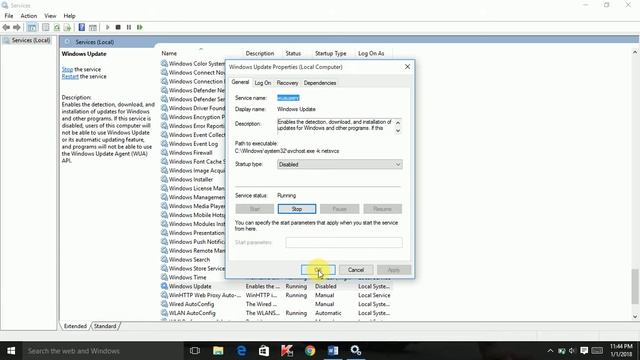Click the Apply button in the dialog
Viewport: 640px width, 360px height.
tap(393, 270)
